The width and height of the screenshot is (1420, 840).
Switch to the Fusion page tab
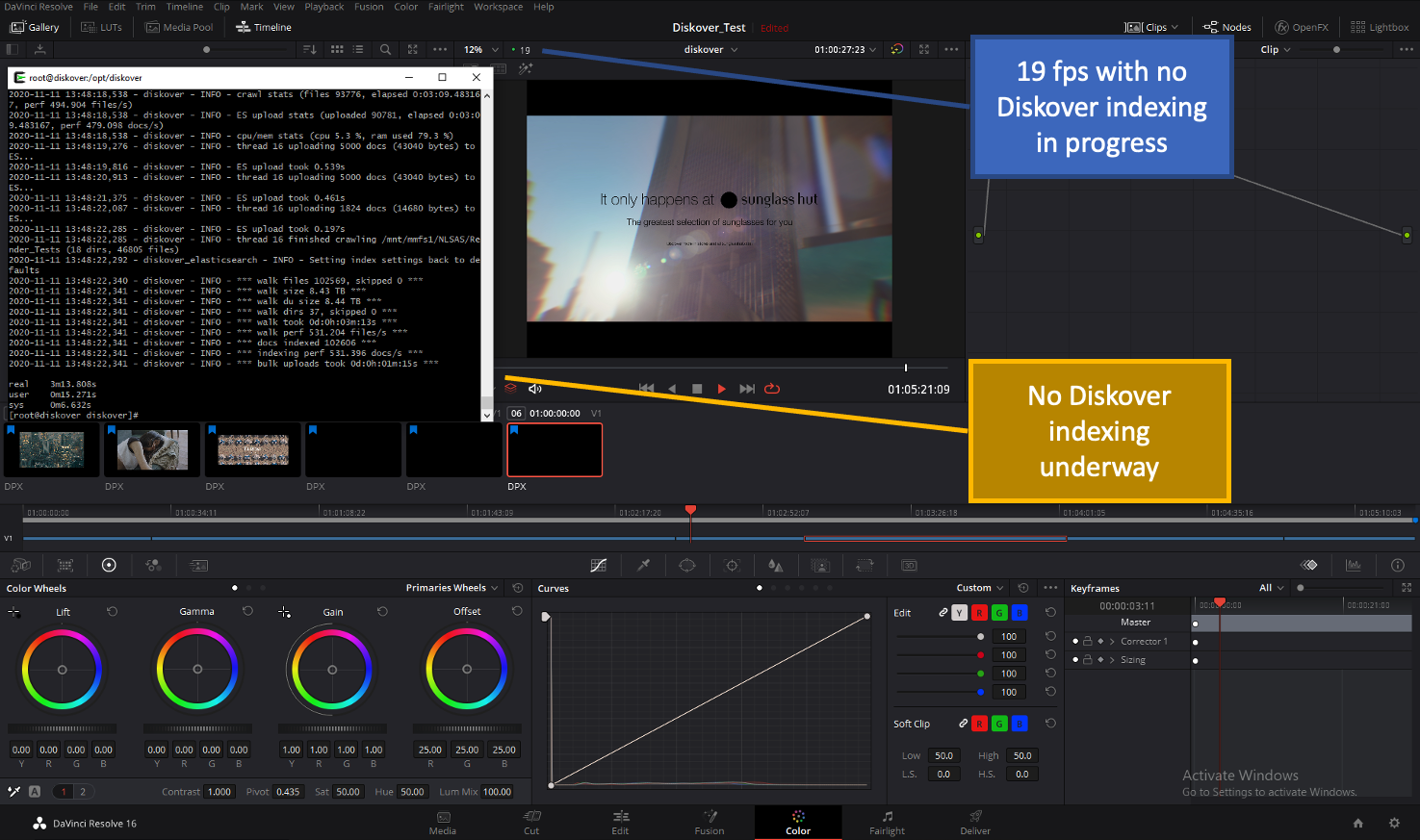pyautogui.click(x=710, y=823)
